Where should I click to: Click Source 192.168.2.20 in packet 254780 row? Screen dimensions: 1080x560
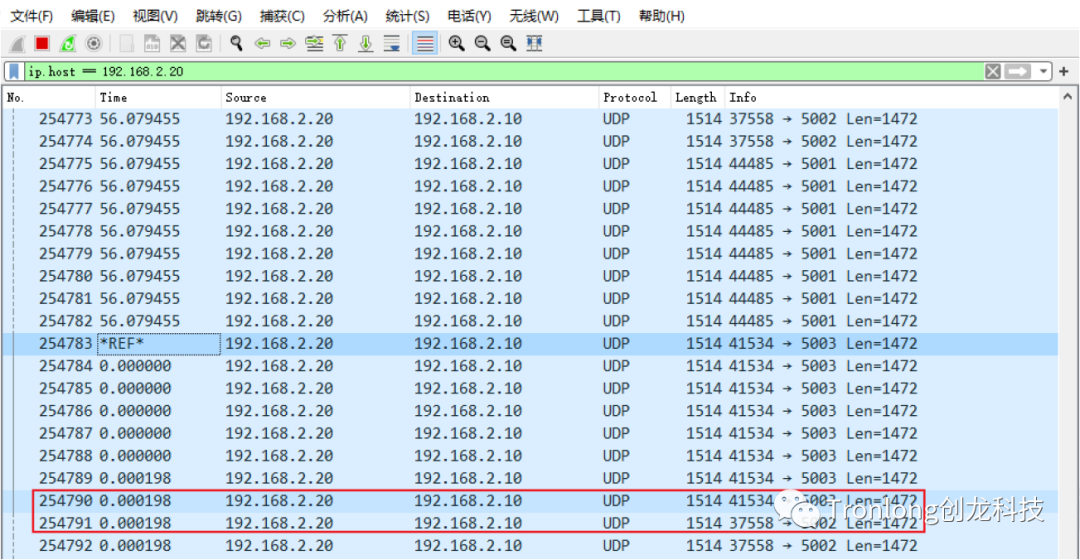pos(279,276)
